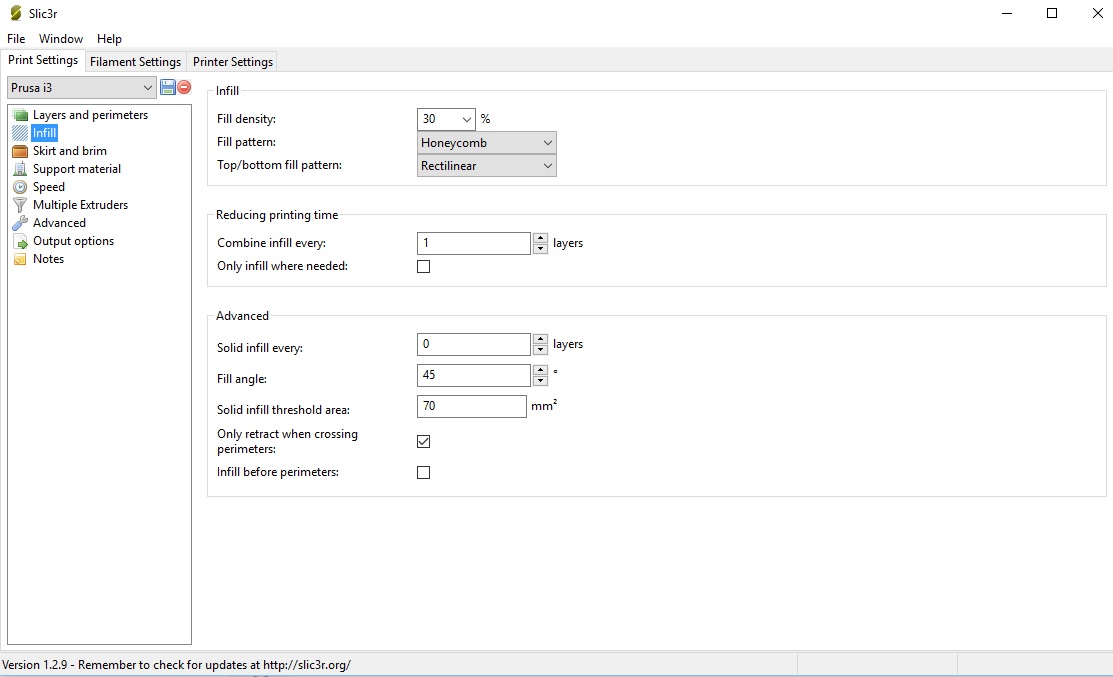Enable Infill before perimeters checkbox
Screen dimensions: 1113x677
pos(423,472)
